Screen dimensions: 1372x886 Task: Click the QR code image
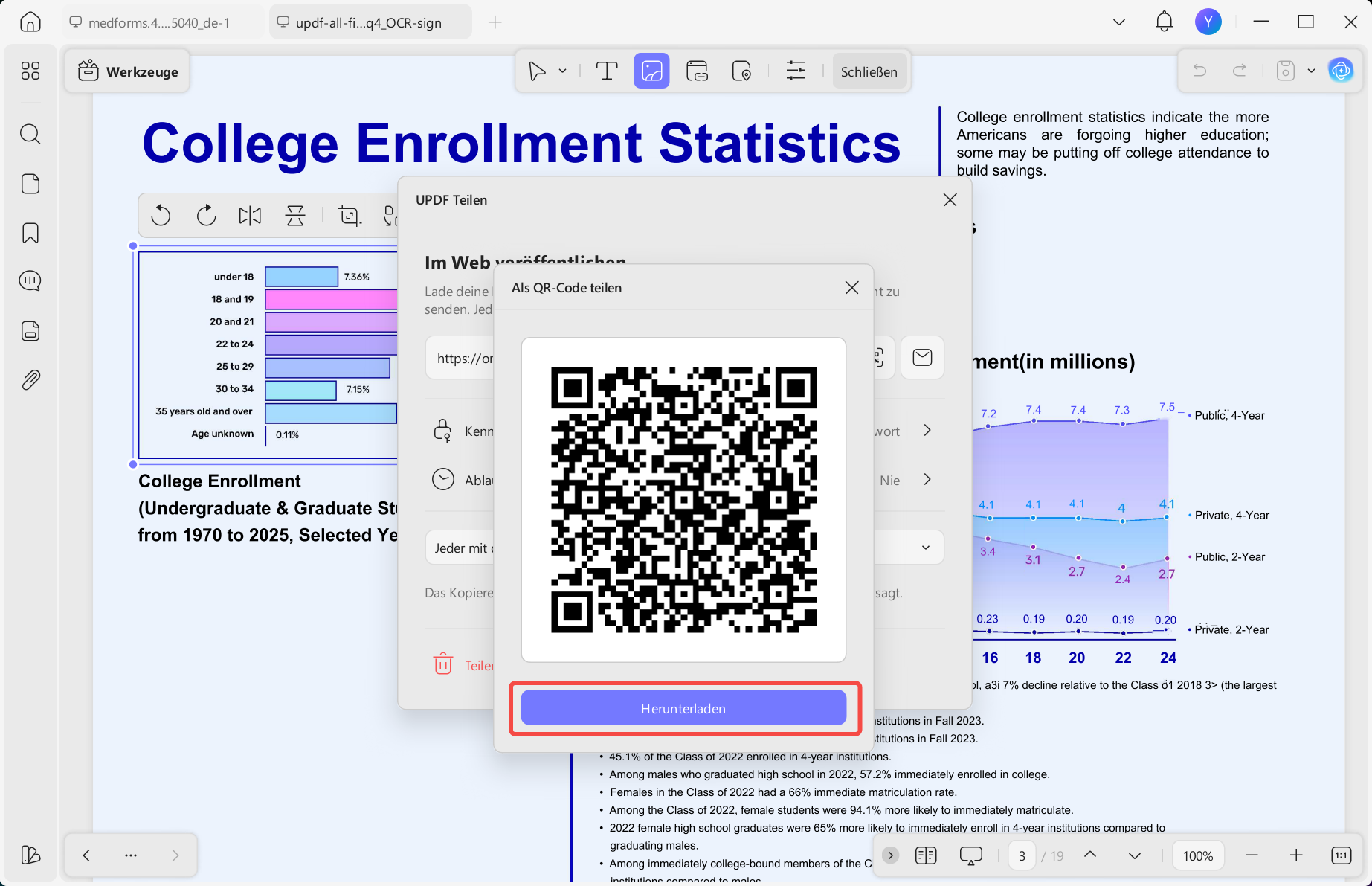tap(683, 499)
